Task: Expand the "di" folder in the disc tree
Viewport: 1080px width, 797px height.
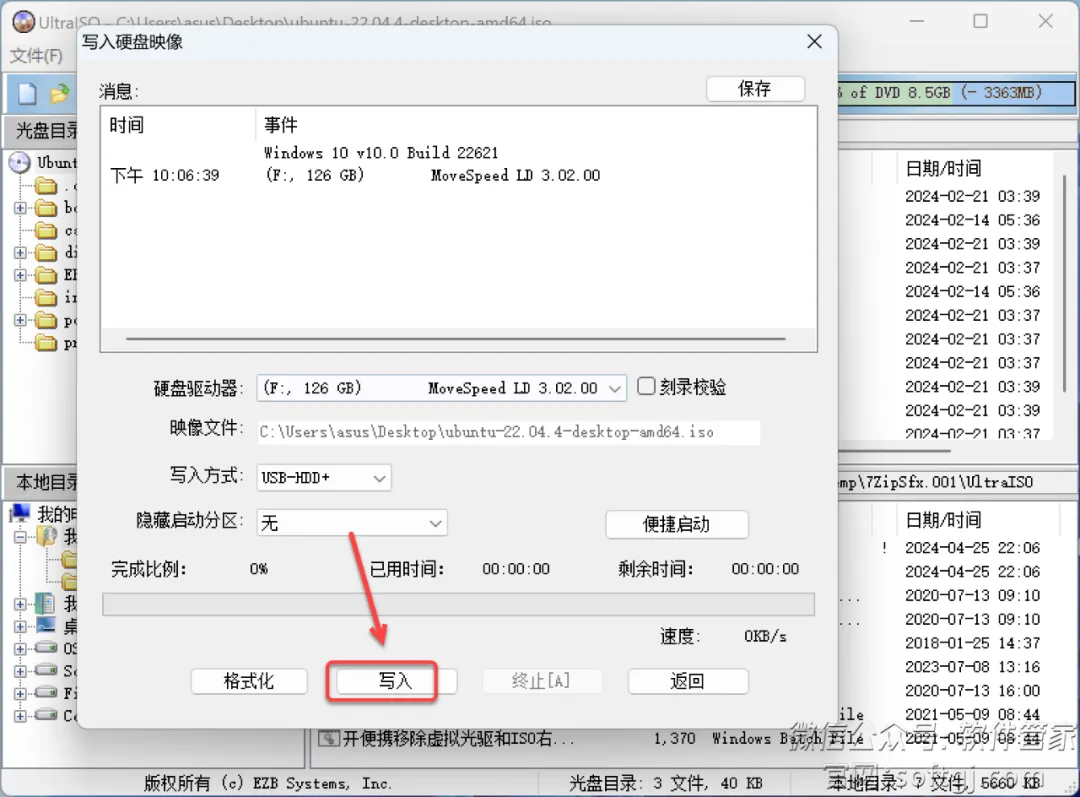Action: 20,253
